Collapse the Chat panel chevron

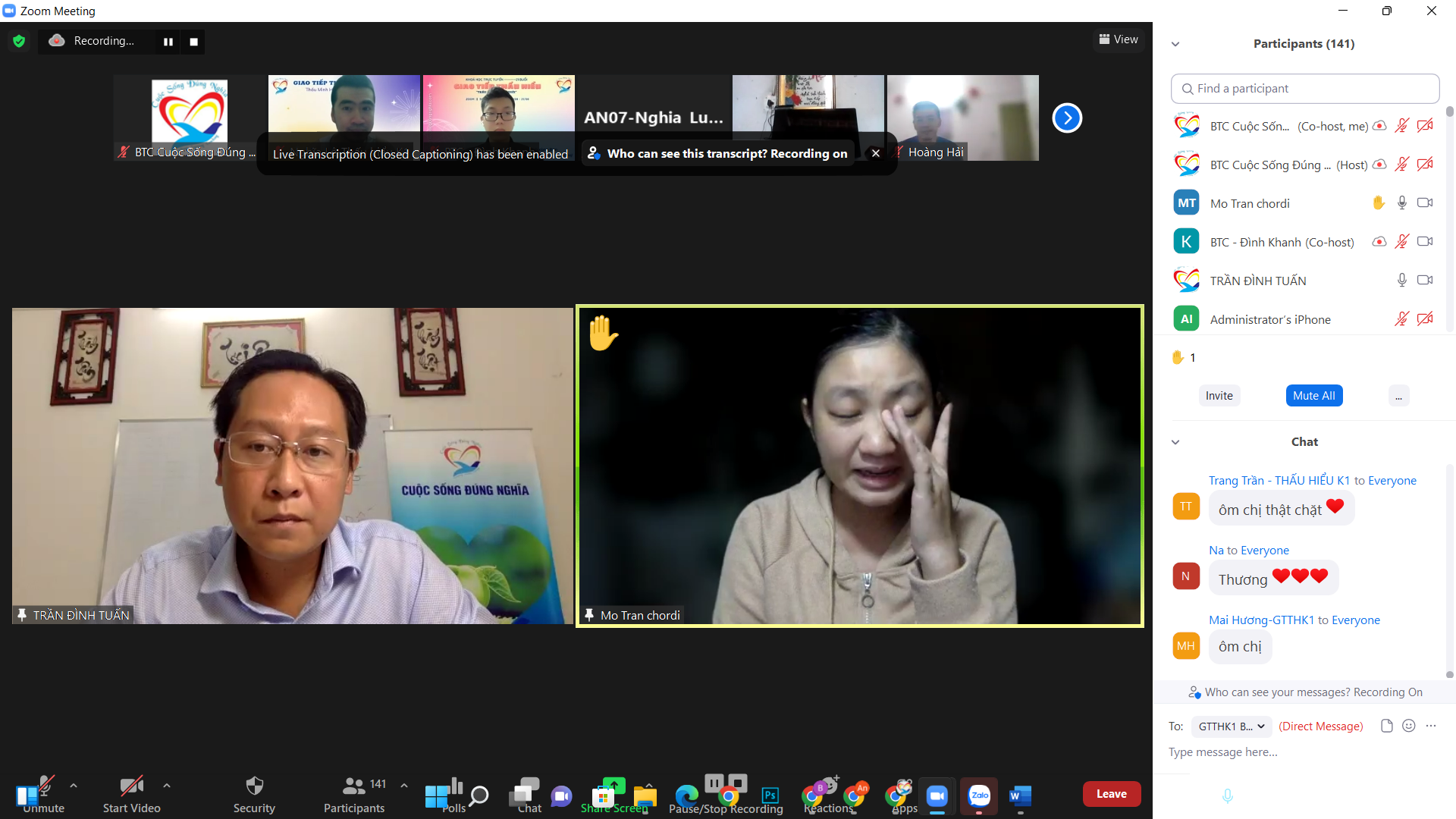click(1175, 442)
